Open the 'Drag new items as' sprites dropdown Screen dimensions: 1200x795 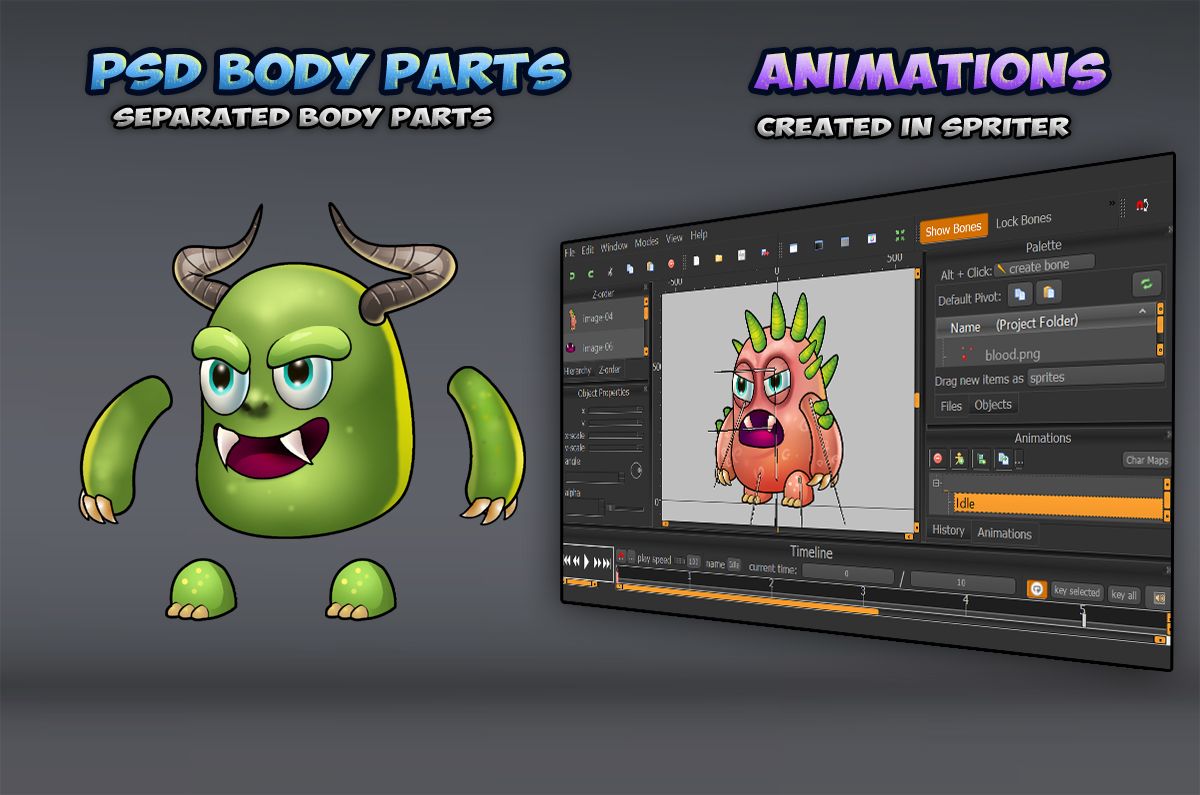pyautogui.click(x=1095, y=376)
